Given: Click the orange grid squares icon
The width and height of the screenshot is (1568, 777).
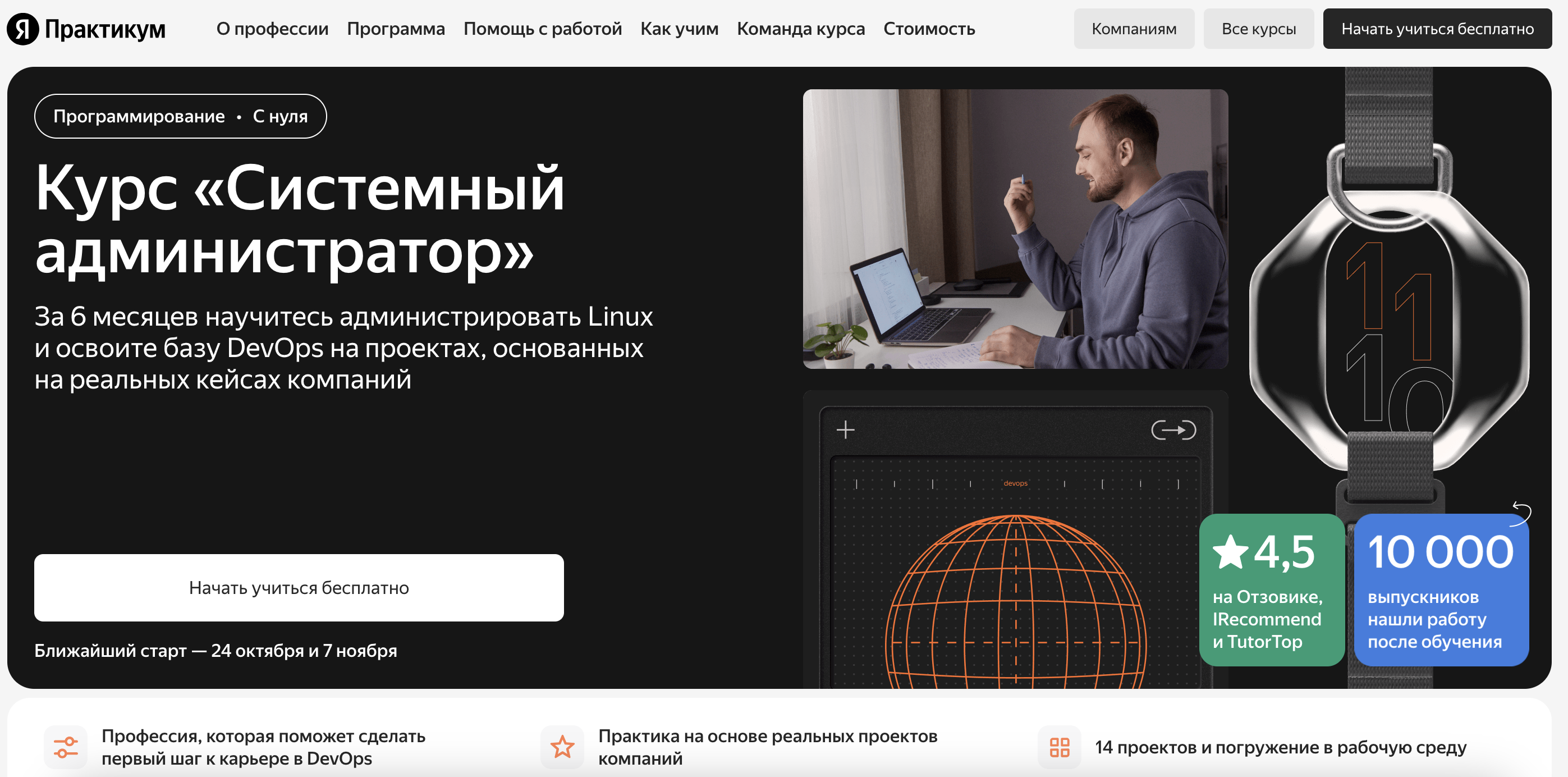Looking at the screenshot, I should pyautogui.click(x=1060, y=747).
